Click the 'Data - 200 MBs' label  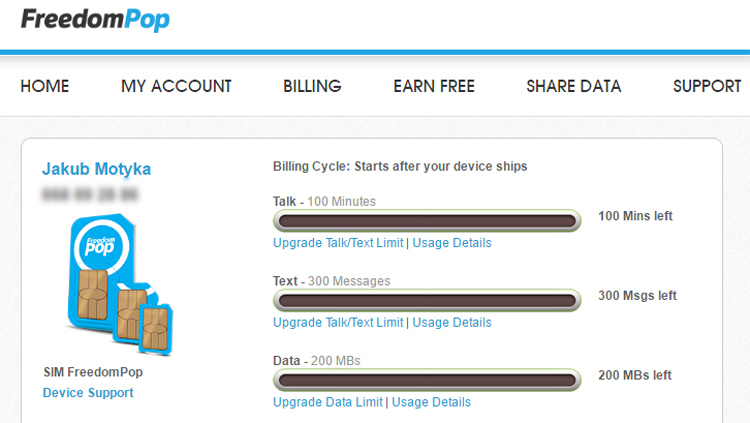click(317, 361)
